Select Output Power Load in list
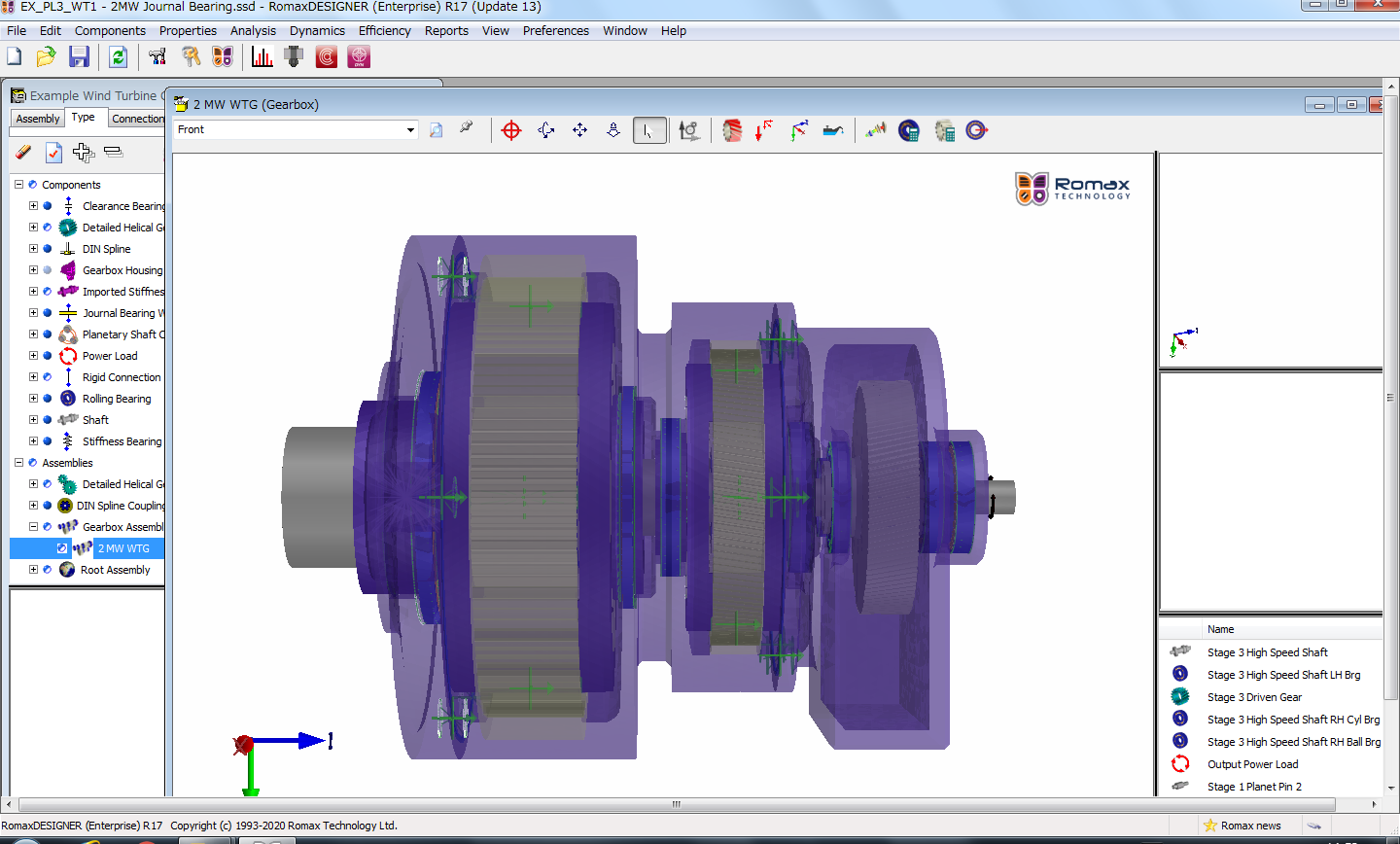The height and width of the screenshot is (844, 1400). coord(1252,764)
